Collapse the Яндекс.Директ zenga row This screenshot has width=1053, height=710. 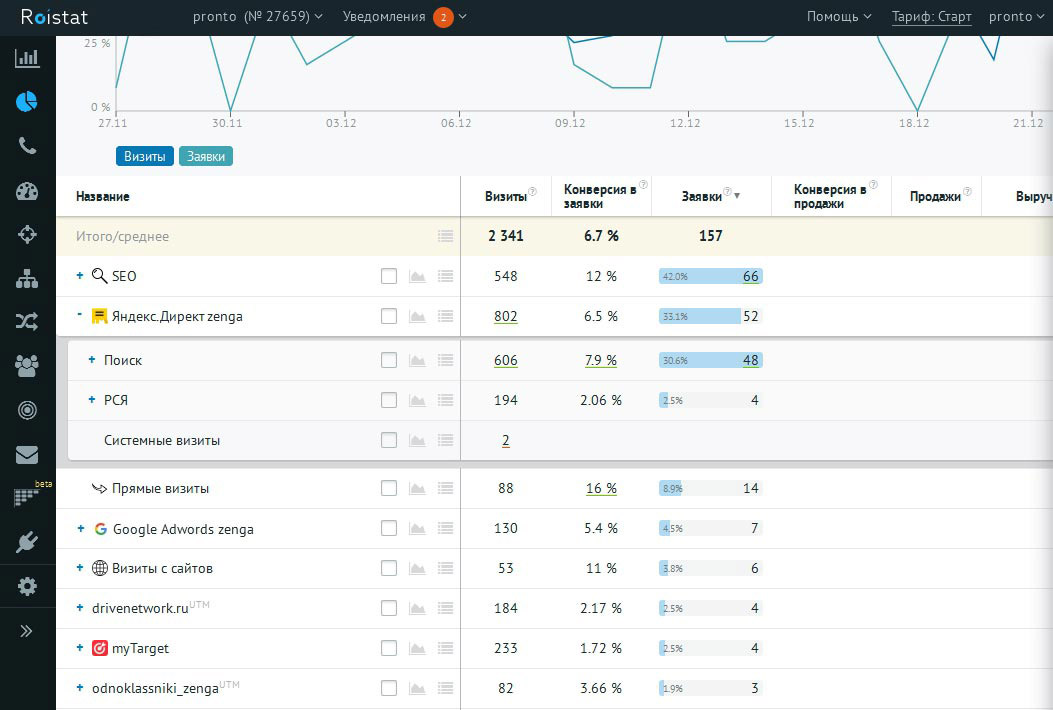click(x=80, y=316)
